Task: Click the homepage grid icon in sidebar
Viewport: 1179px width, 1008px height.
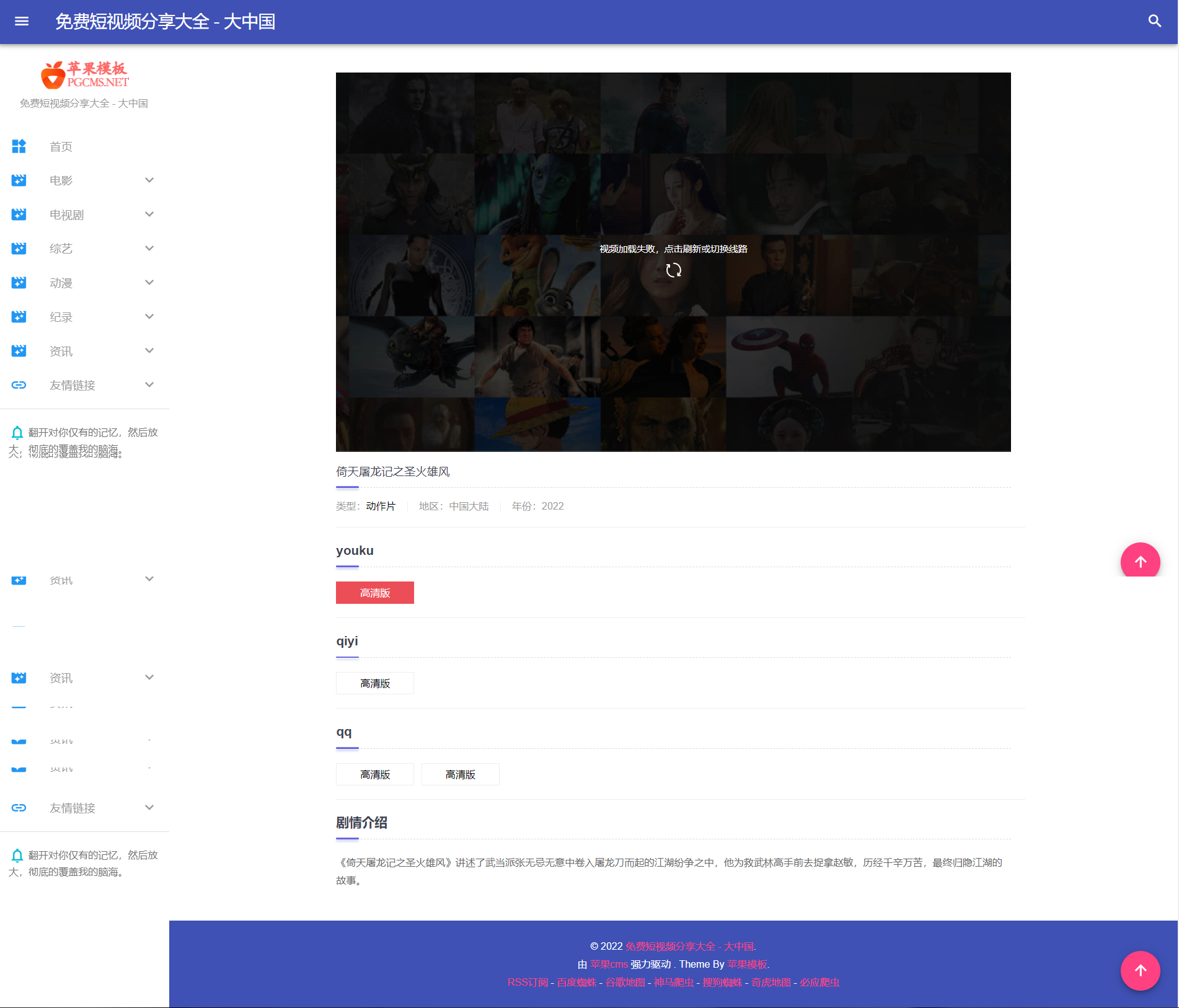Action: click(19, 146)
